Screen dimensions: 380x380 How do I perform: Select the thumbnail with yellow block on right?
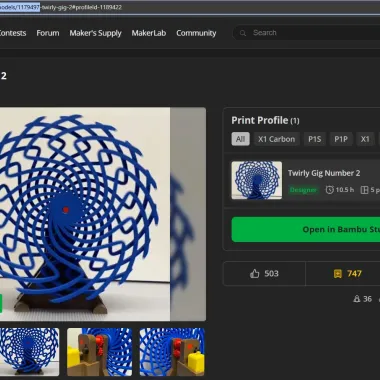(172, 352)
